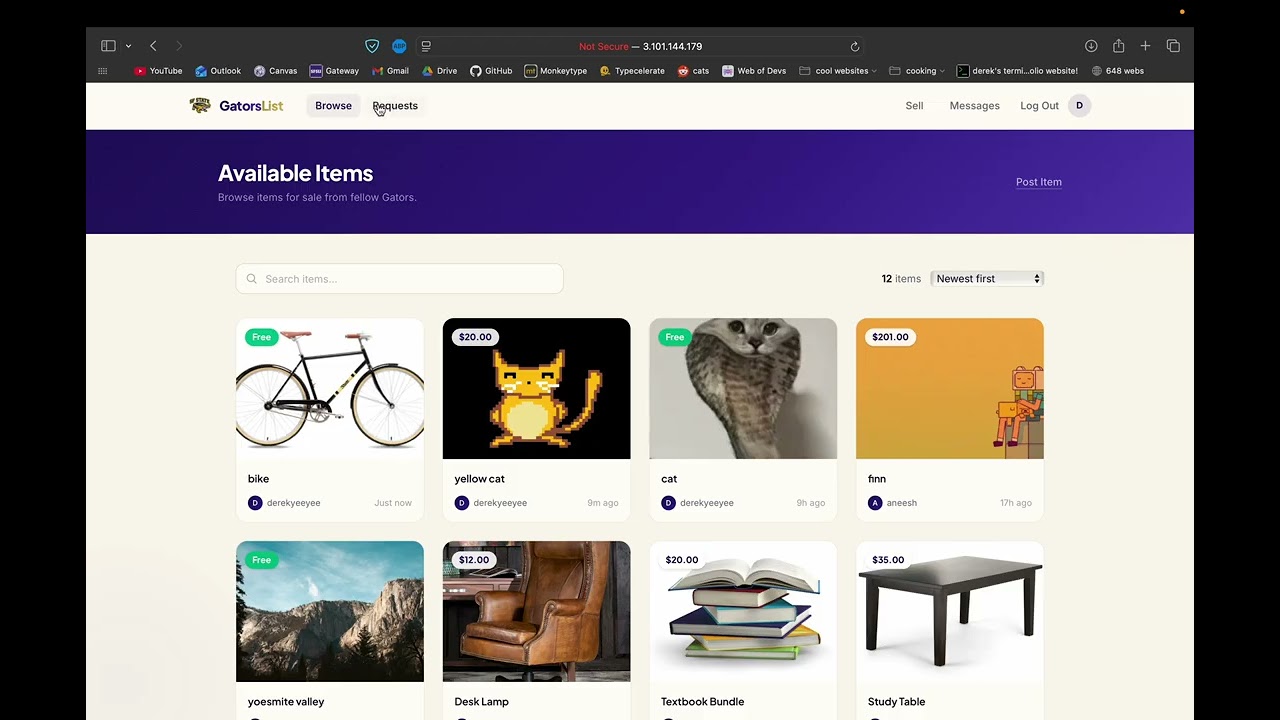
Task: Click the Log Out link
Action: click(x=1039, y=106)
